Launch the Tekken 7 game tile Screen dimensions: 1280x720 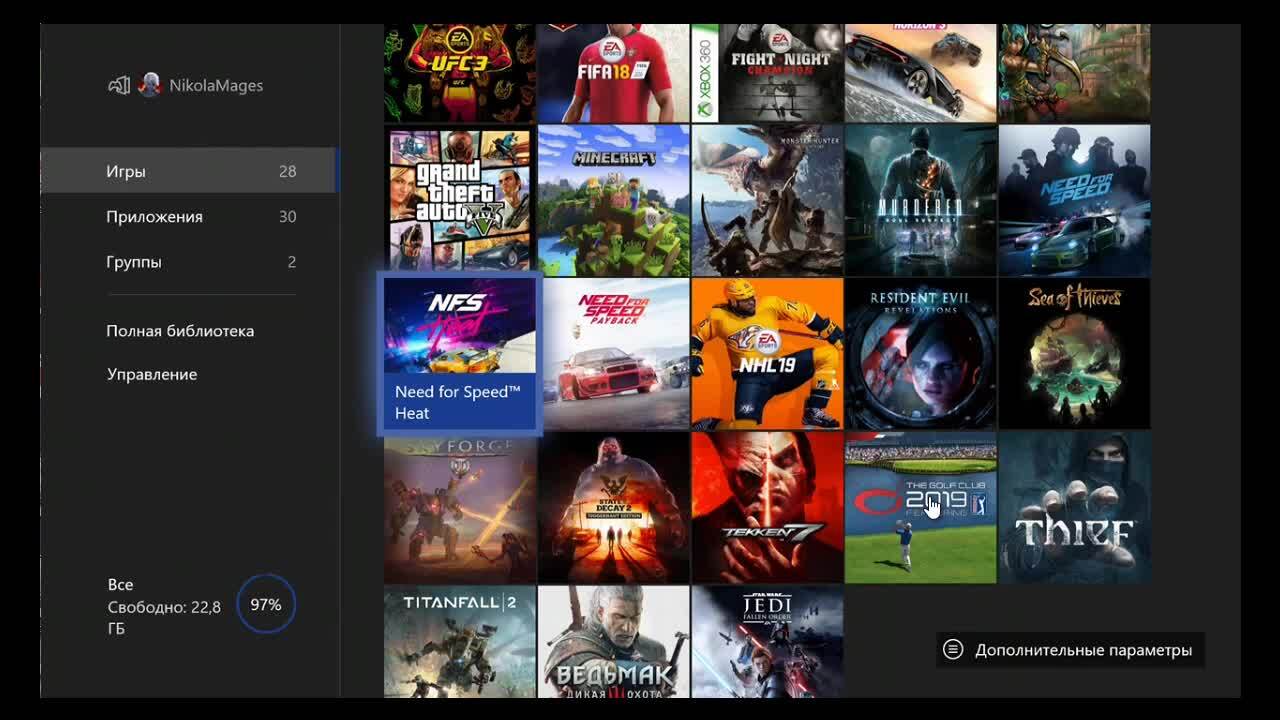(x=767, y=508)
